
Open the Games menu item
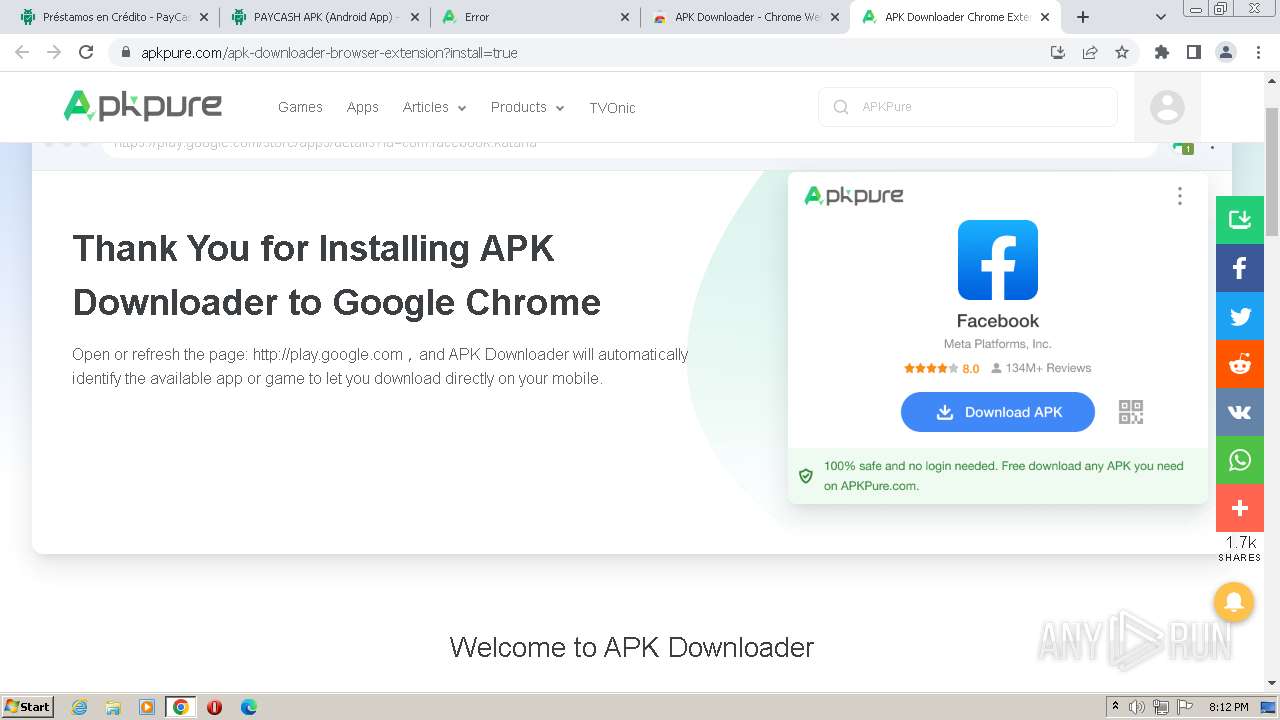(300, 107)
